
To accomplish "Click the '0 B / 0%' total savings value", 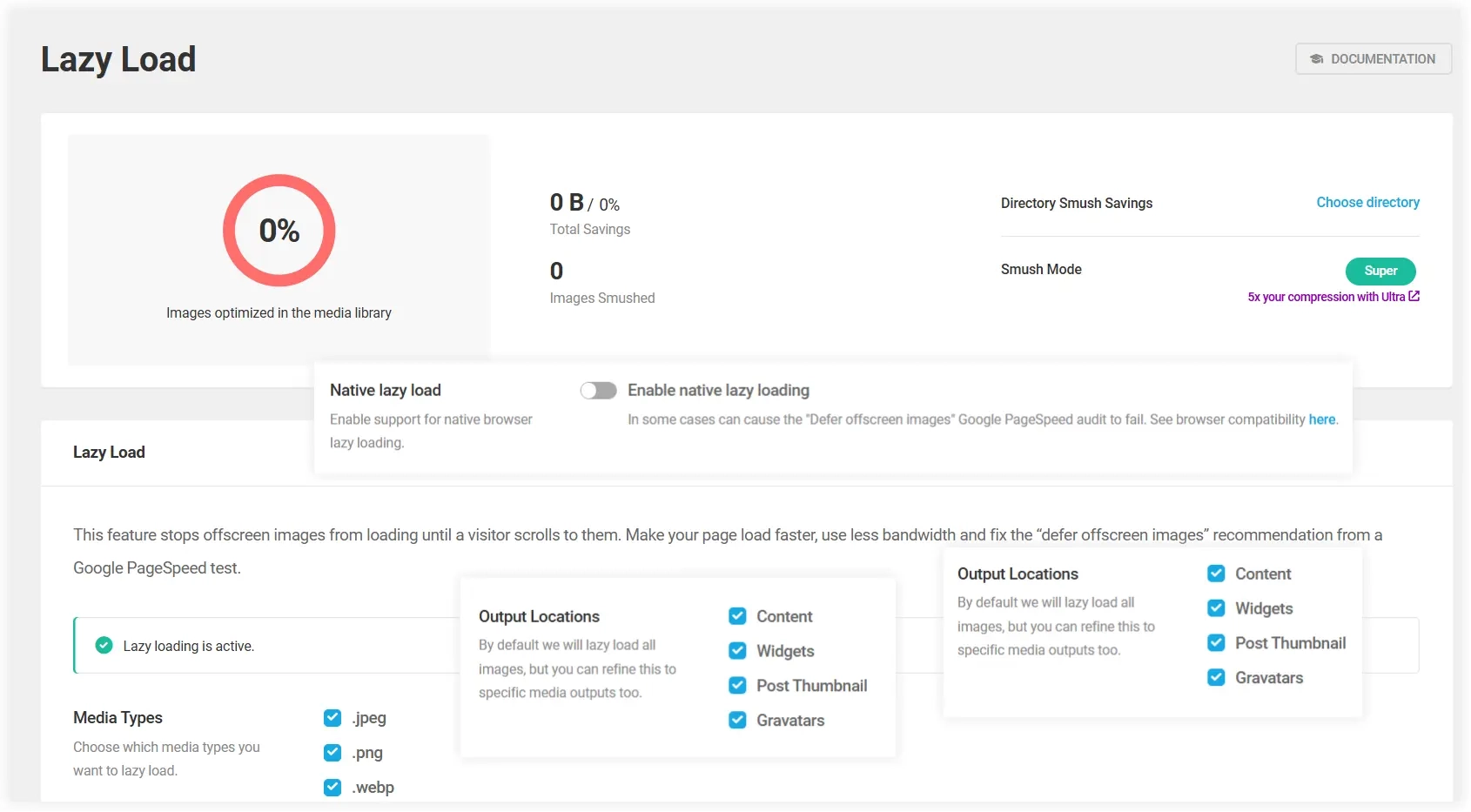I will (x=585, y=203).
